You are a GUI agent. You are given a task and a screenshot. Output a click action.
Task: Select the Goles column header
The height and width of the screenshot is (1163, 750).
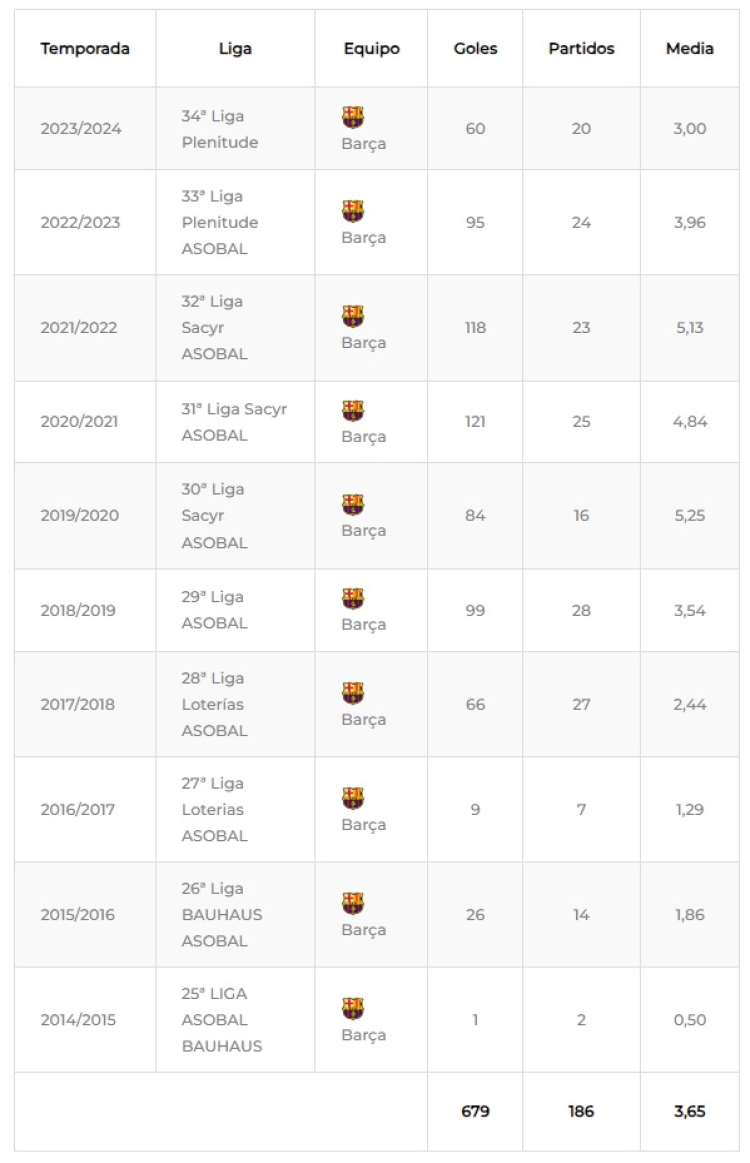[x=475, y=48]
